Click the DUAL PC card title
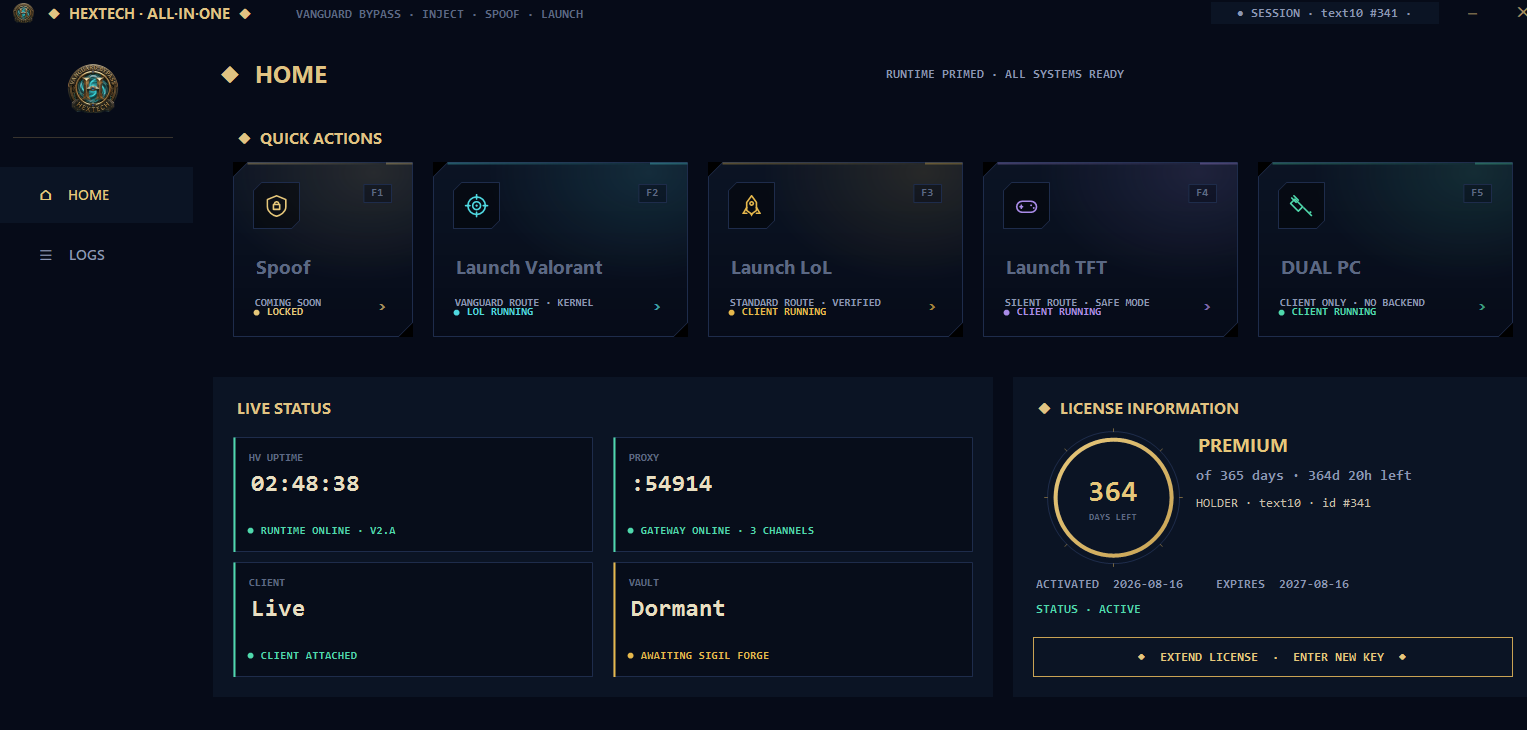 tap(1320, 268)
